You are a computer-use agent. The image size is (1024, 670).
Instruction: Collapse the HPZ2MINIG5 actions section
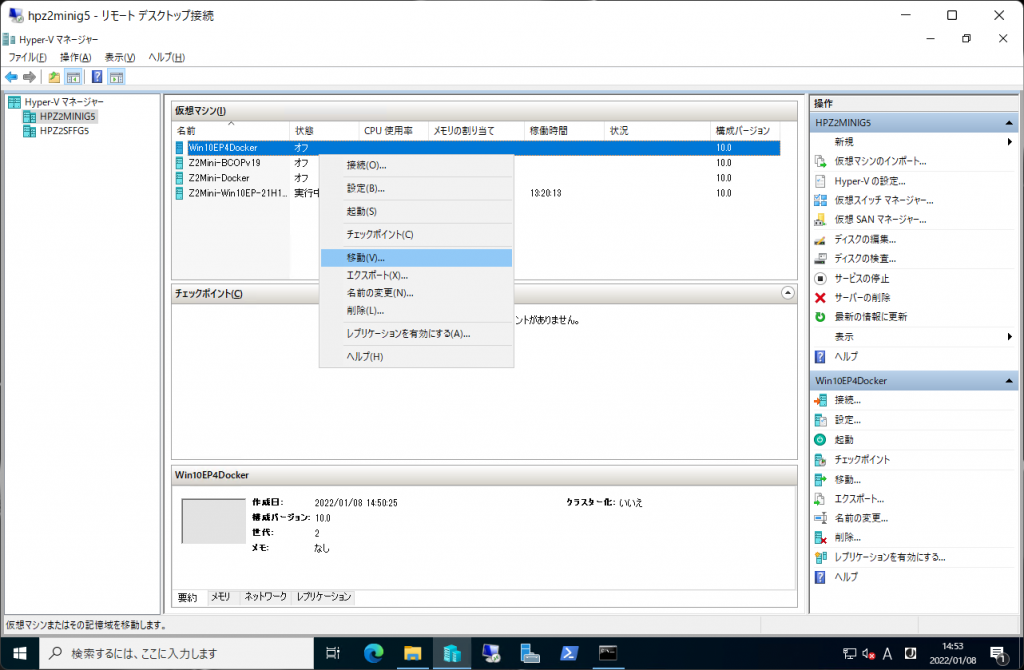coord(1009,123)
